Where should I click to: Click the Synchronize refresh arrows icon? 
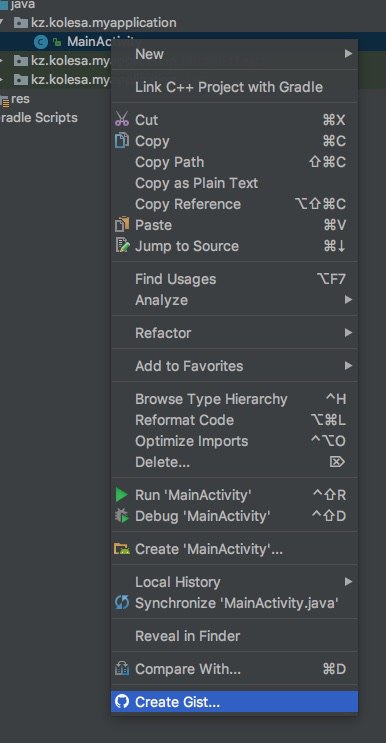122,603
